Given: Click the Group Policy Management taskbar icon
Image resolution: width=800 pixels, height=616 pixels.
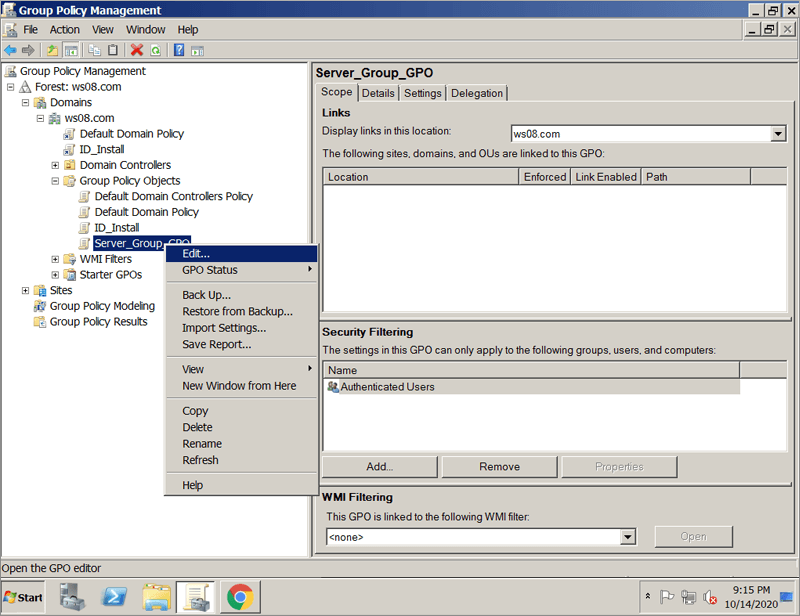Looking at the screenshot, I should pos(196,597).
